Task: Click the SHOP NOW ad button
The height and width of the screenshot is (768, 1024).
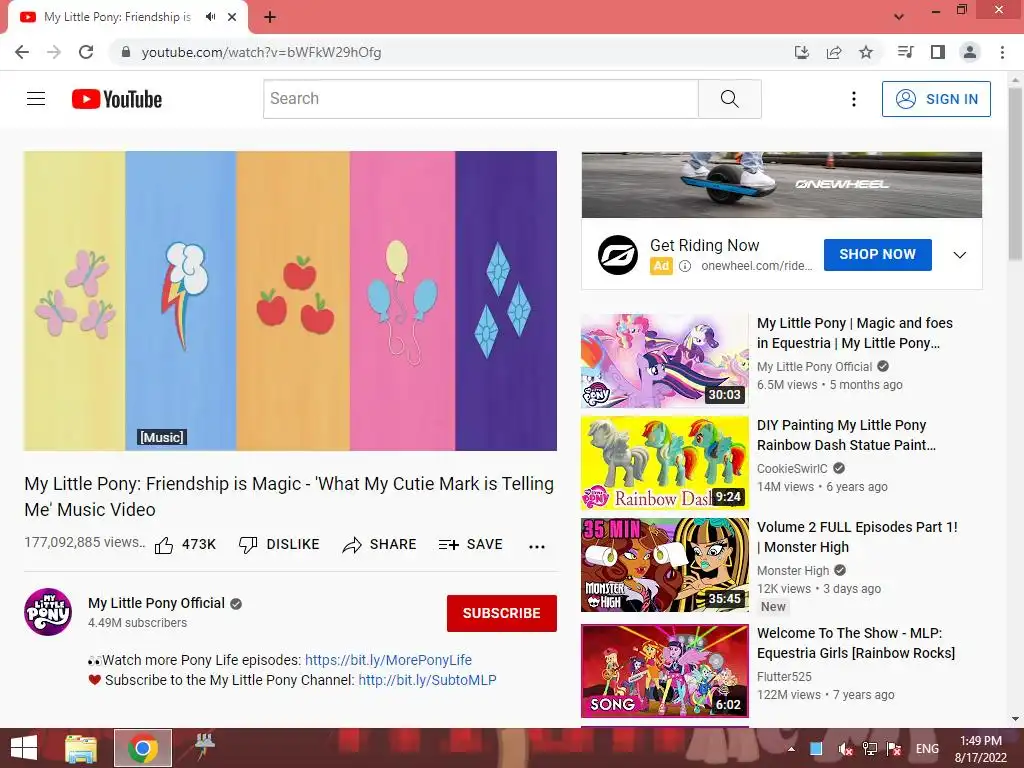Action: tap(877, 255)
